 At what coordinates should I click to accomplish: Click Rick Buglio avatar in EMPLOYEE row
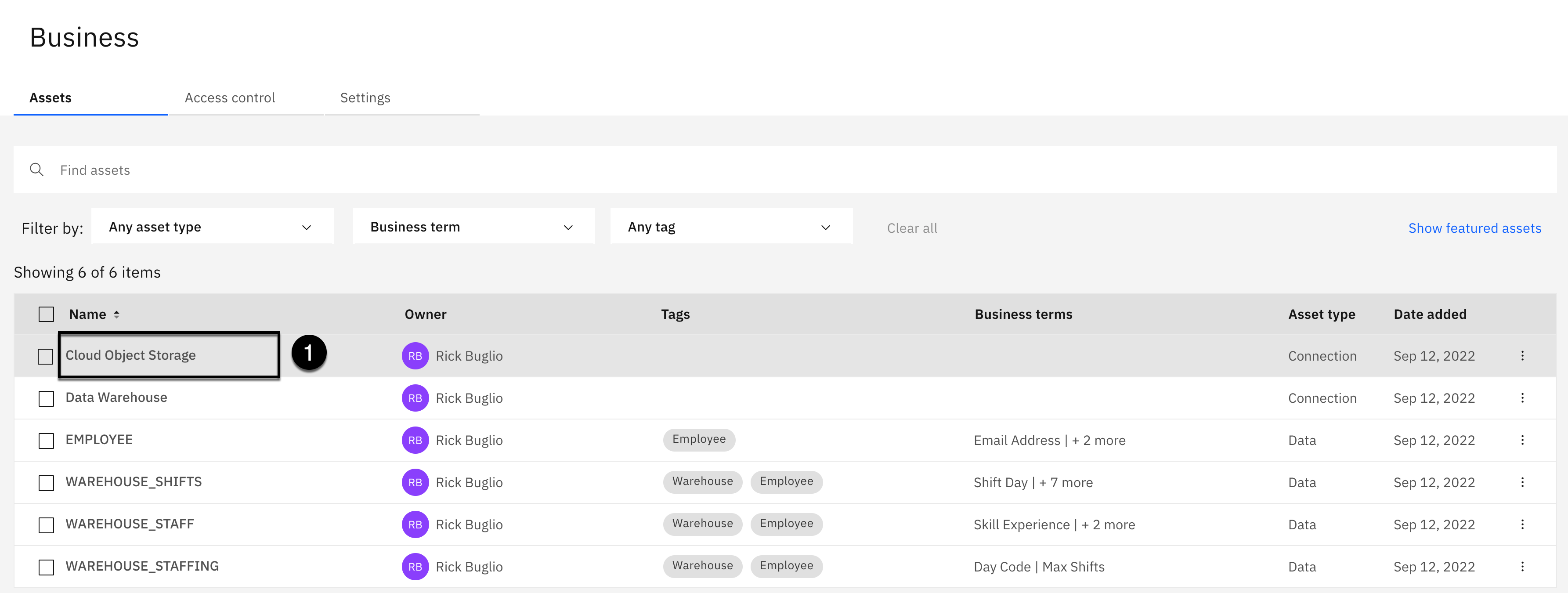coord(415,440)
